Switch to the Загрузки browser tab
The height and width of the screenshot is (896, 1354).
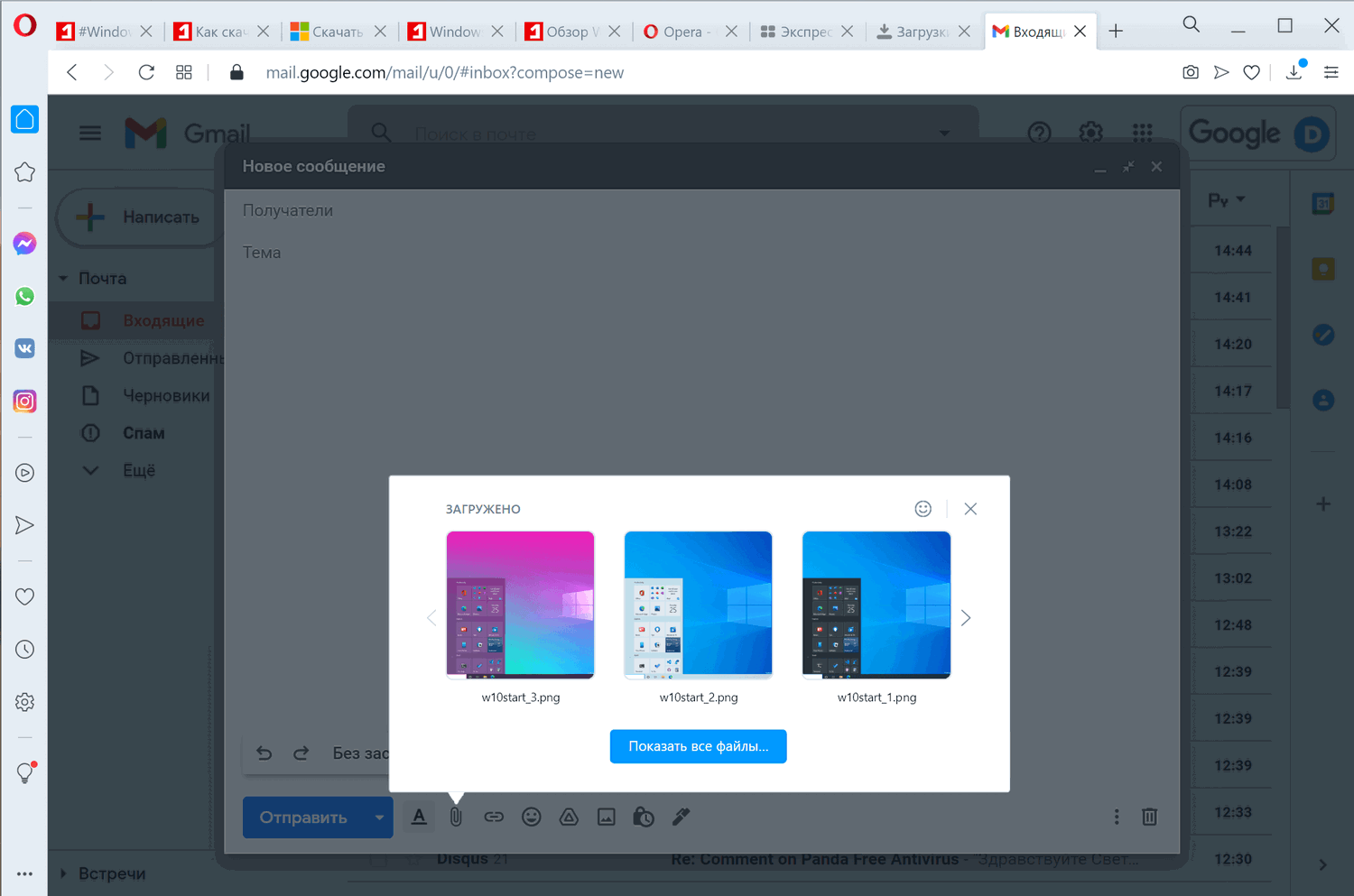click(923, 32)
